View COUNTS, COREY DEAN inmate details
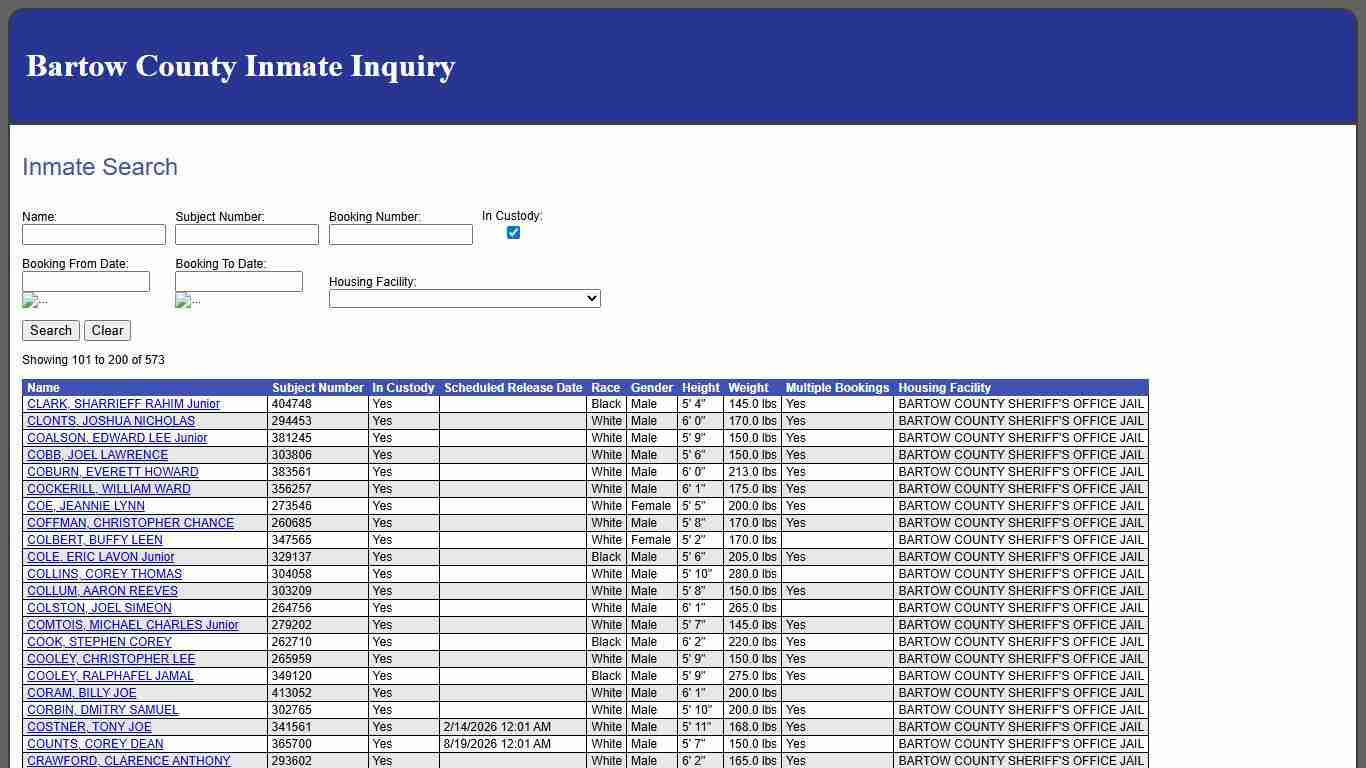This screenshot has height=768, width=1366. pyautogui.click(x=94, y=744)
